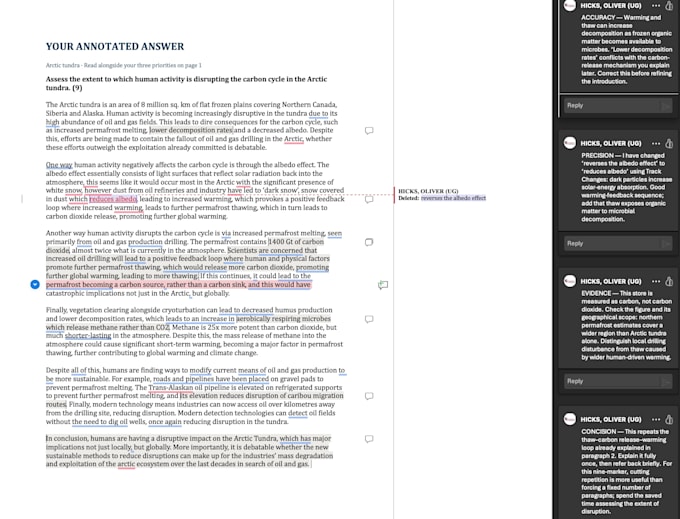Open comment marker beside 'caribou migration routes' paragraph

pos(369,396)
